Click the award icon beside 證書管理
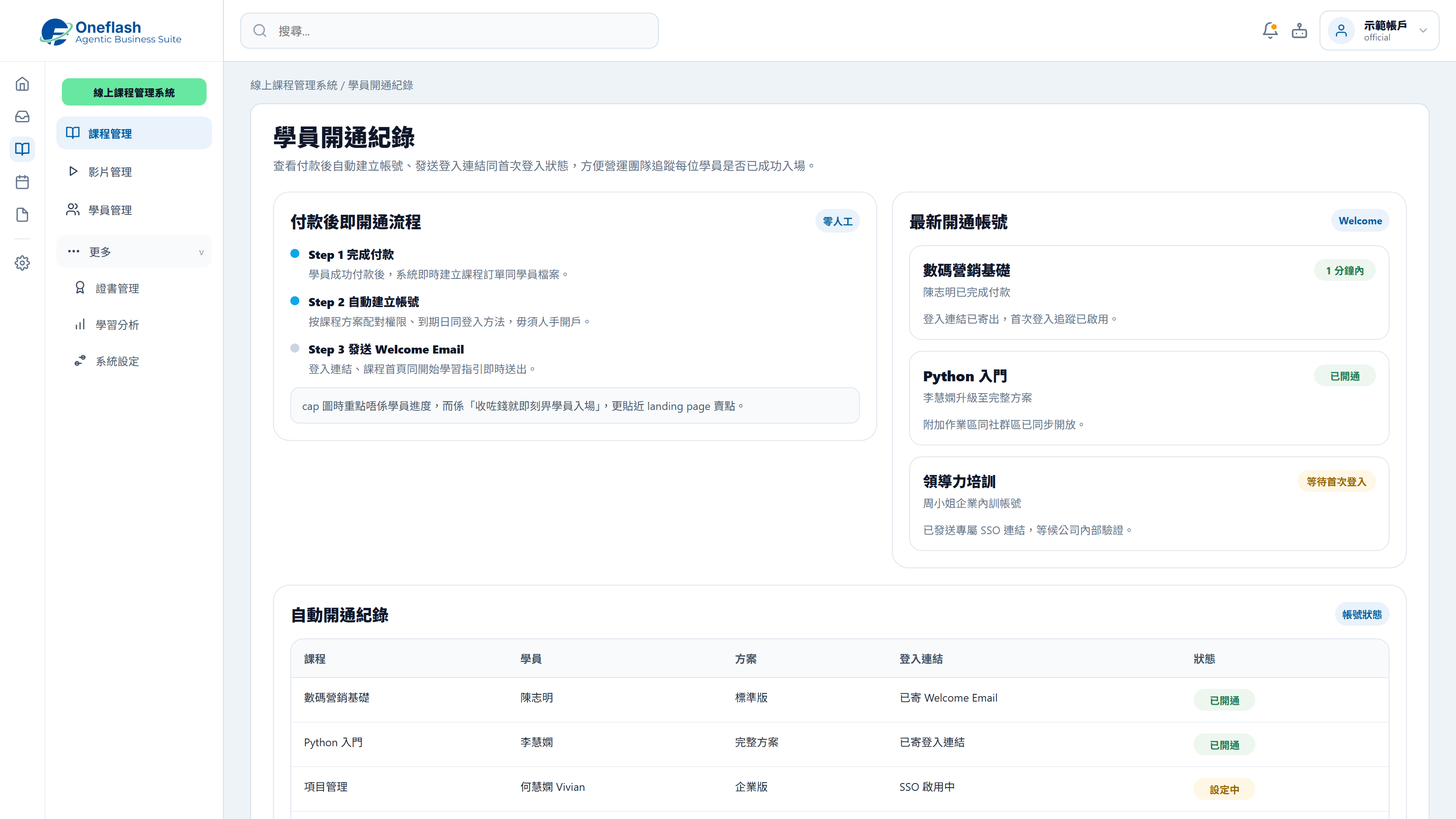The height and width of the screenshot is (819, 1456). pos(80,288)
